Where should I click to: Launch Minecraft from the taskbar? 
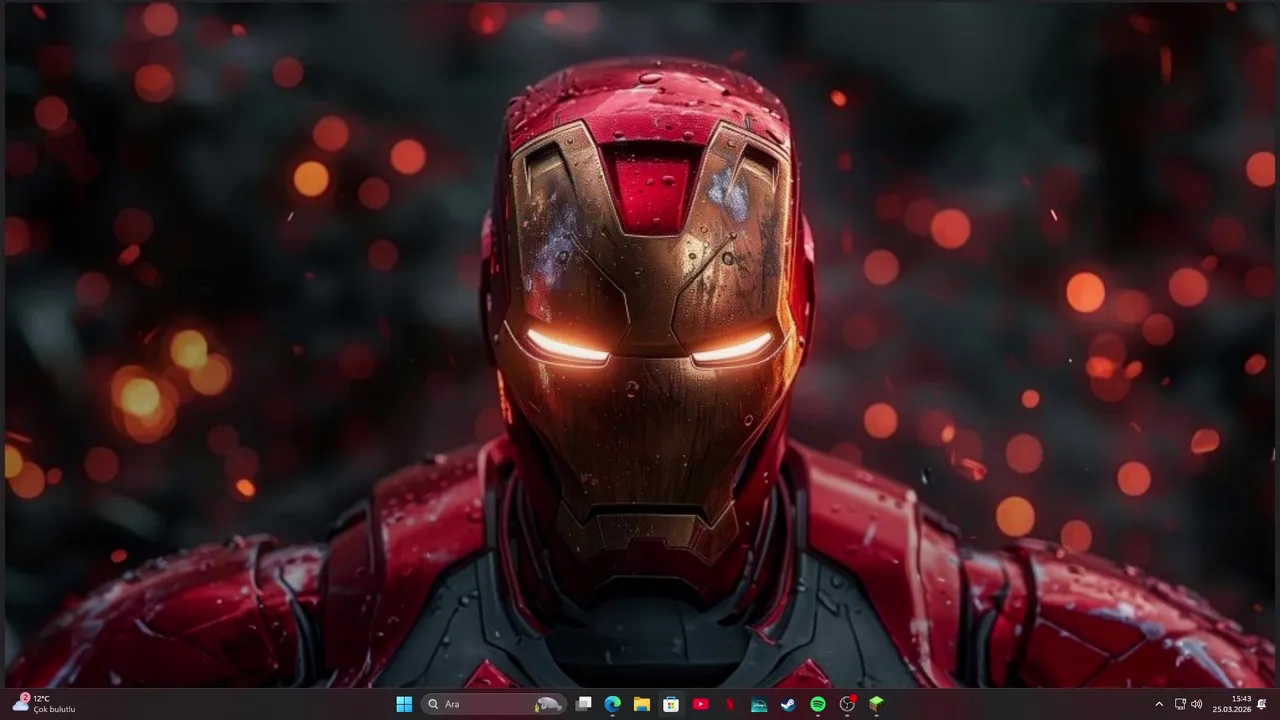[x=876, y=704]
